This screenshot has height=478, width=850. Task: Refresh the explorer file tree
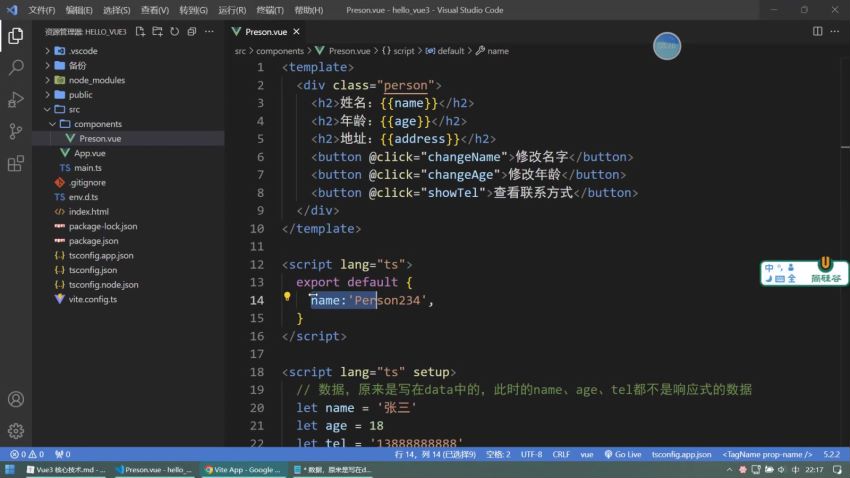point(175,31)
